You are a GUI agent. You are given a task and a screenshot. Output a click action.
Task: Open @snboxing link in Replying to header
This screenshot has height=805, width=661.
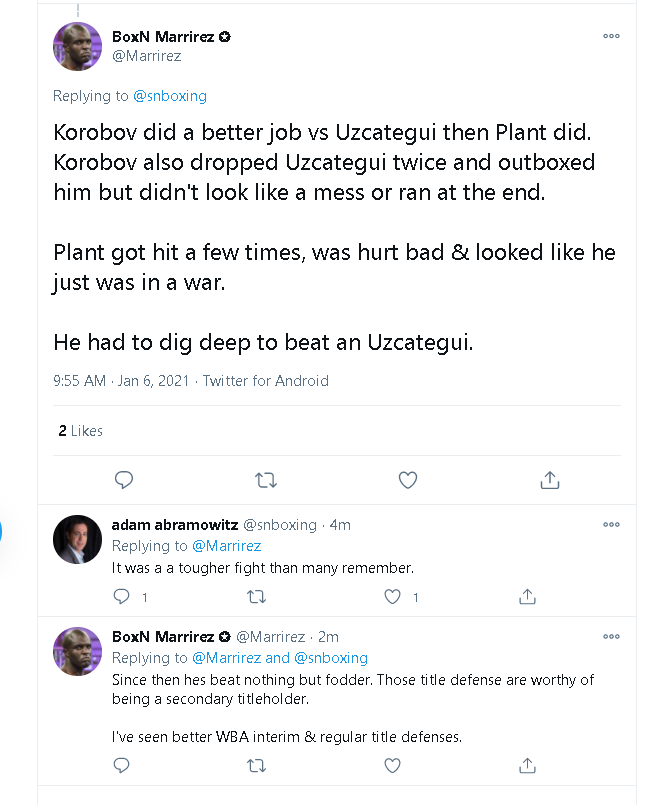coord(168,96)
